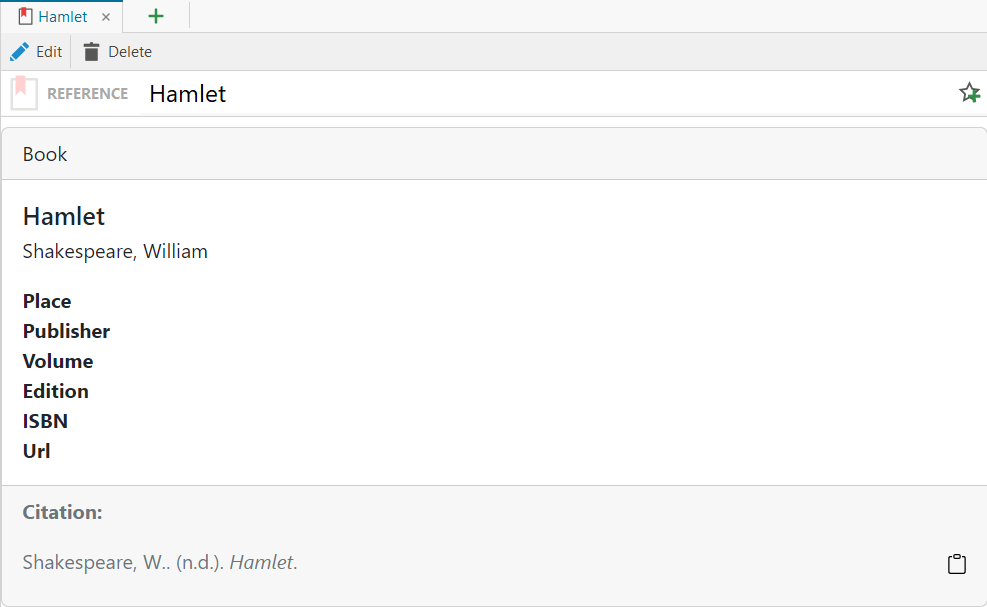The height and width of the screenshot is (607, 987).
Task: Close the Hamlet tab
Action: click(106, 17)
